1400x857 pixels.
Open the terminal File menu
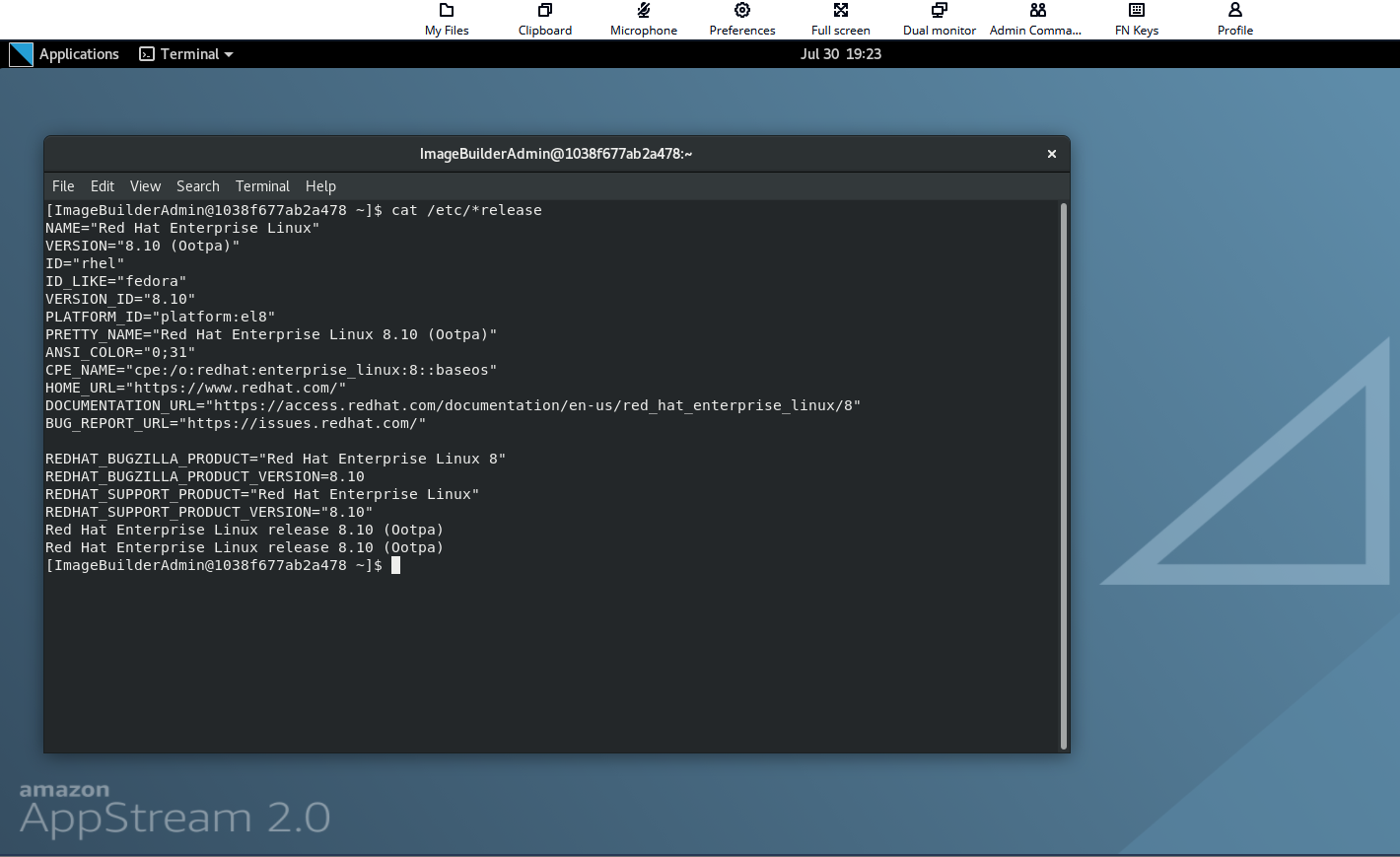[x=62, y=185]
